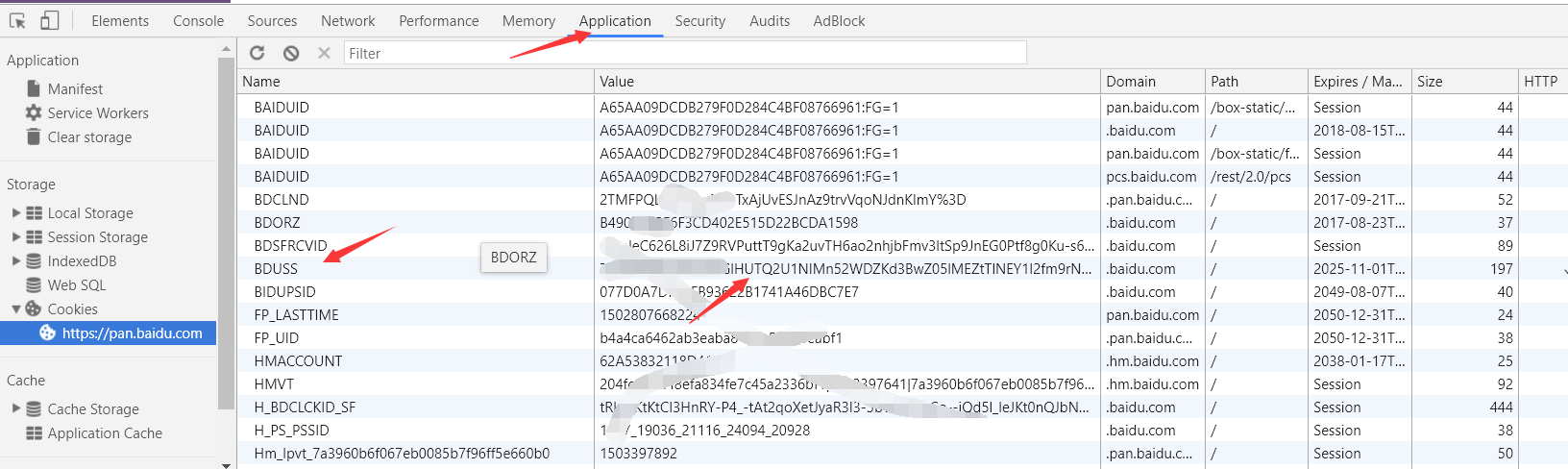
Task: Sort by the Value column header
Action: [x=847, y=82]
